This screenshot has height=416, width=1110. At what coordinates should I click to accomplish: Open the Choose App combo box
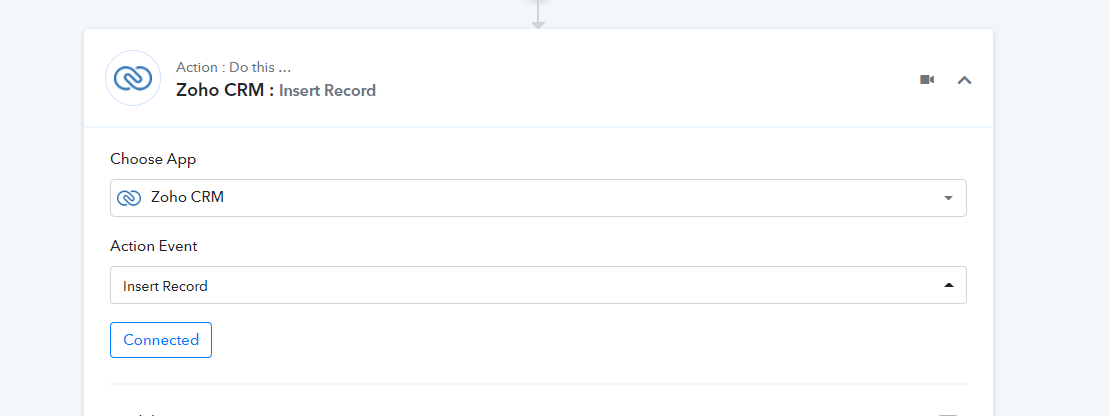pyautogui.click(x=538, y=198)
